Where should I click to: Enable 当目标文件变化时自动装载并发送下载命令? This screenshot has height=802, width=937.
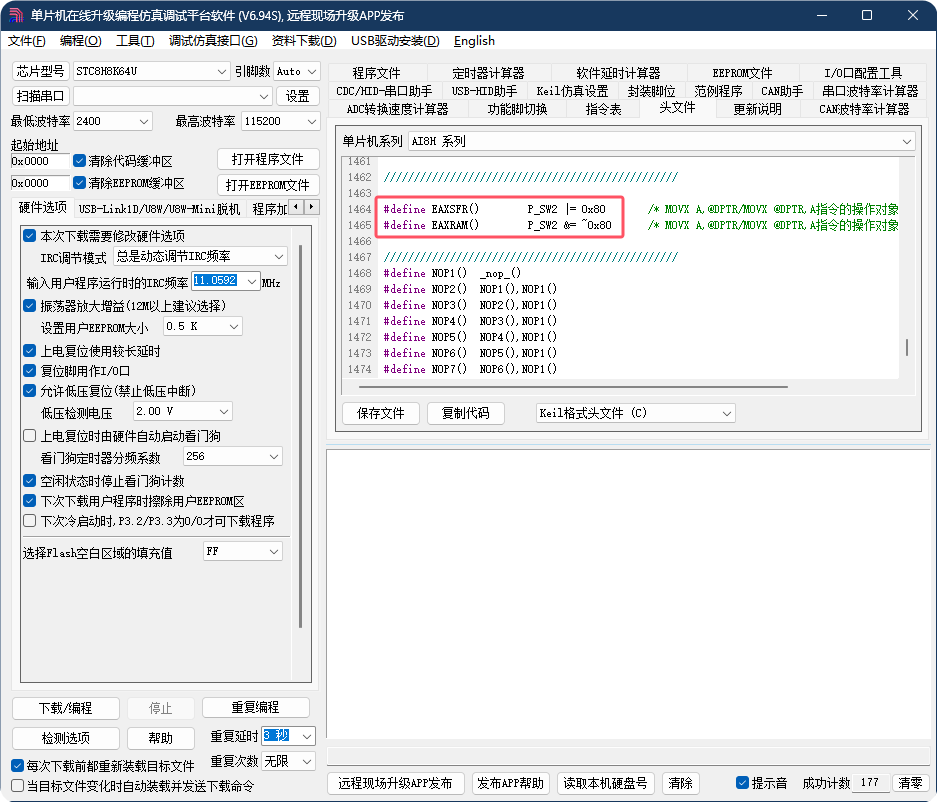pyautogui.click(x=17, y=785)
